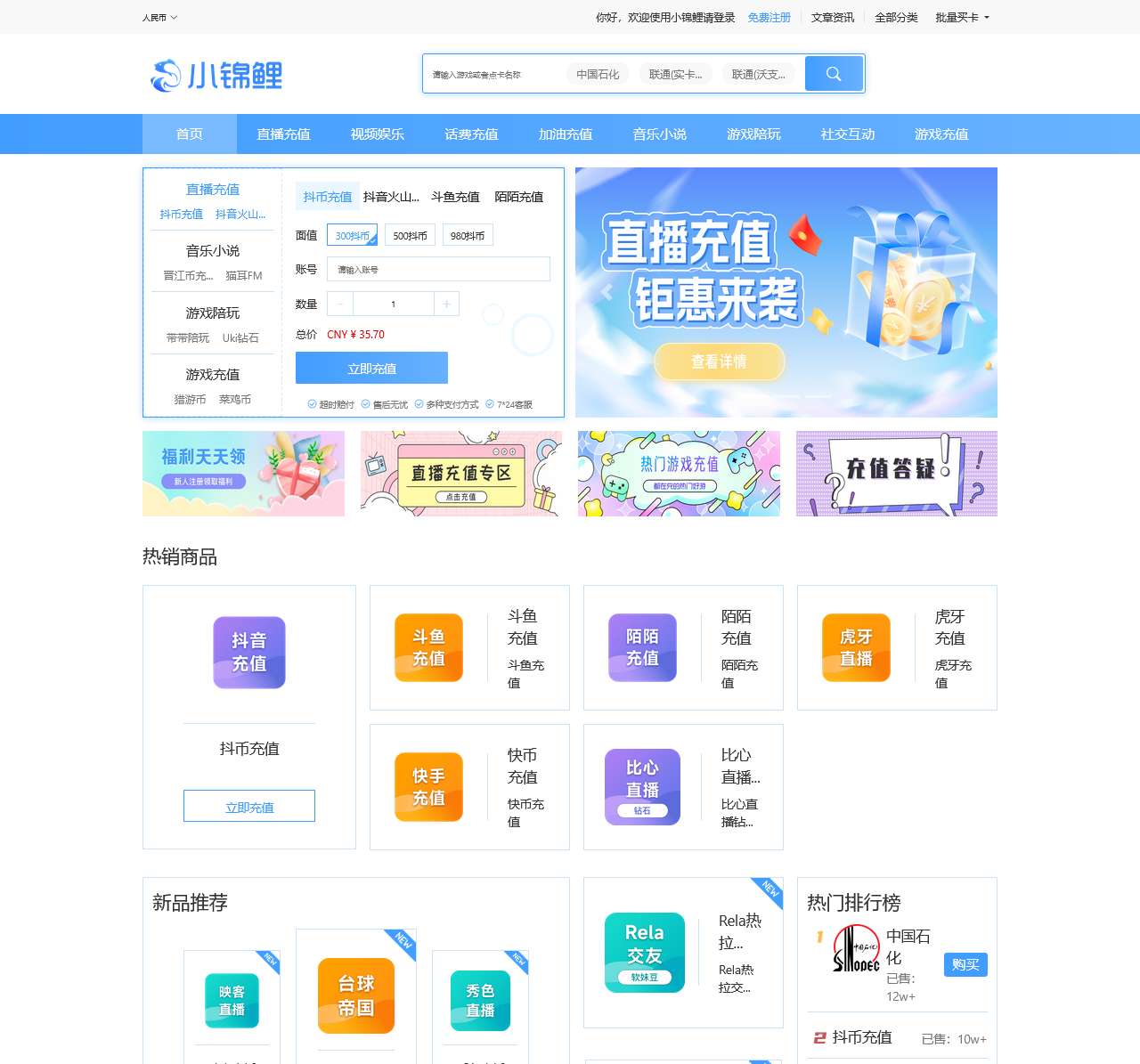
Task: Open 音乐小说 navigation item
Action: 659,134
